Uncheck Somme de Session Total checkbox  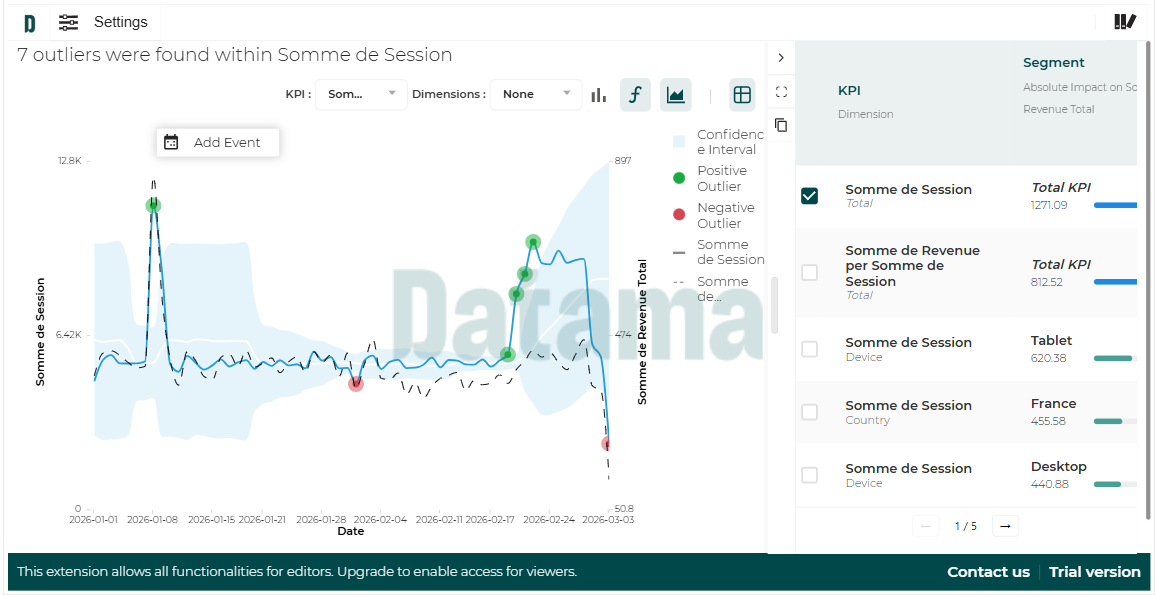(810, 196)
